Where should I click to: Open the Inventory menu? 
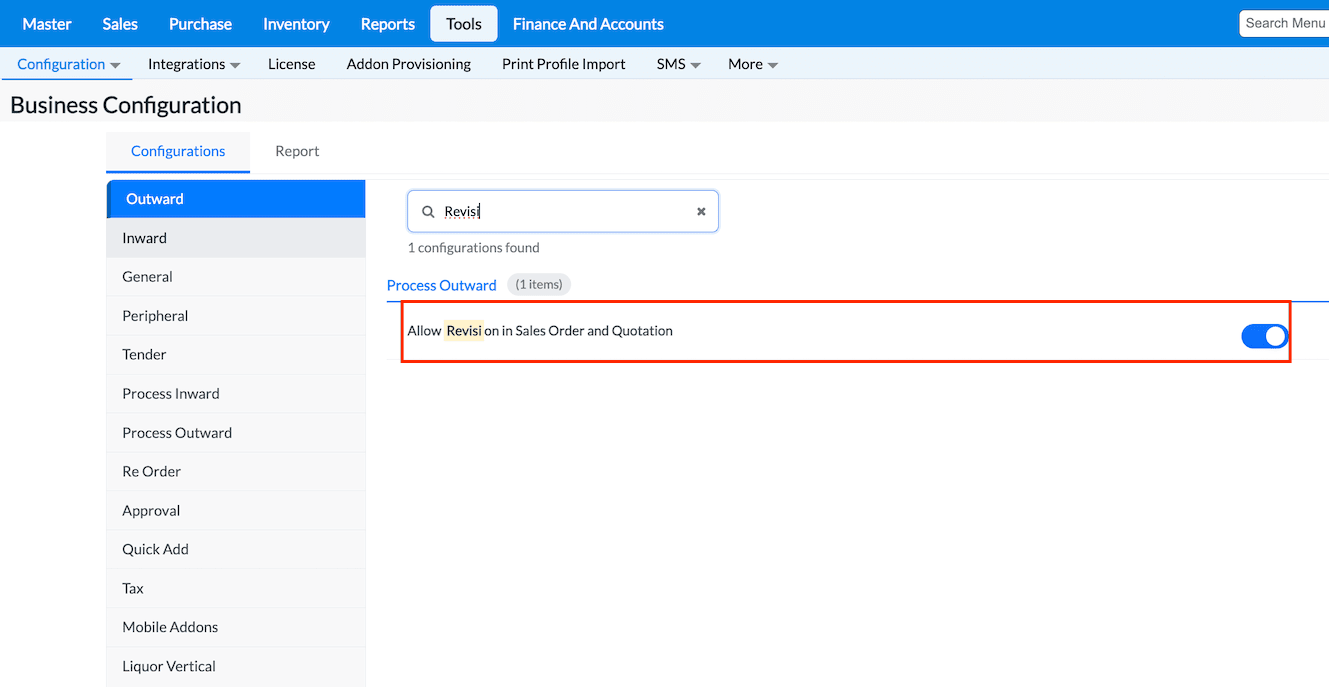296,23
